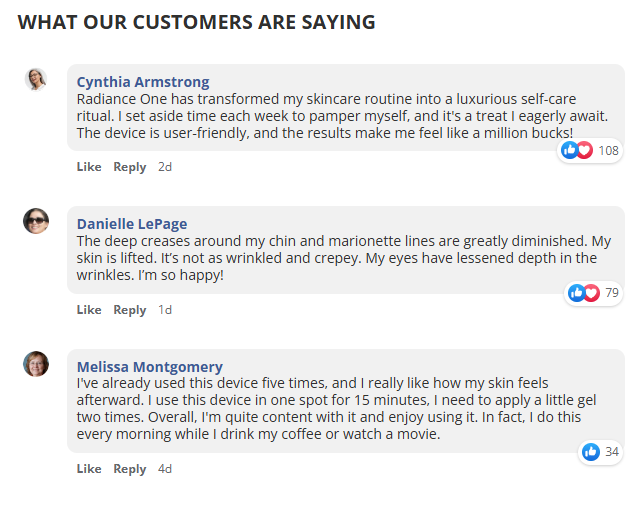The height and width of the screenshot is (516, 638).
Task: Like Melissa Montgomery's comment
Action: pyautogui.click(x=89, y=469)
